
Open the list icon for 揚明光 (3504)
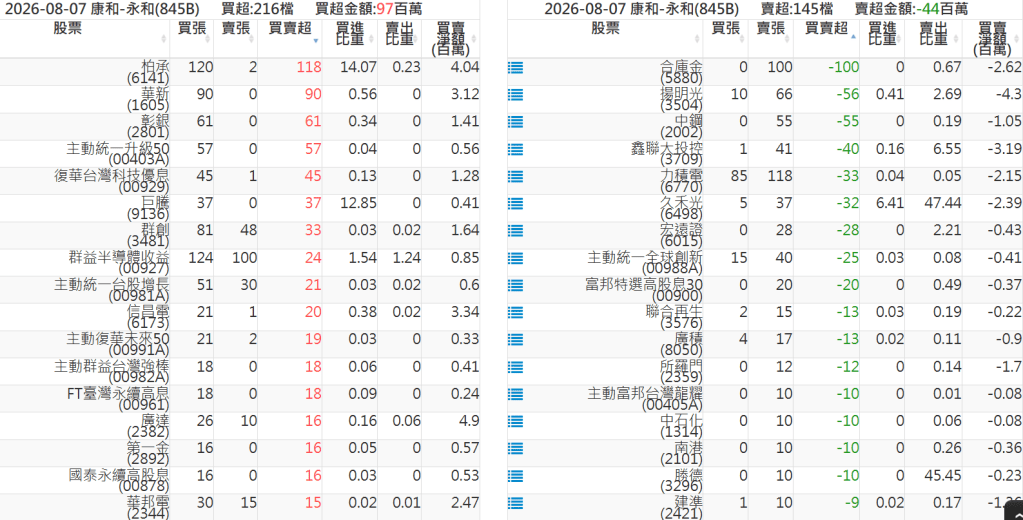point(515,95)
